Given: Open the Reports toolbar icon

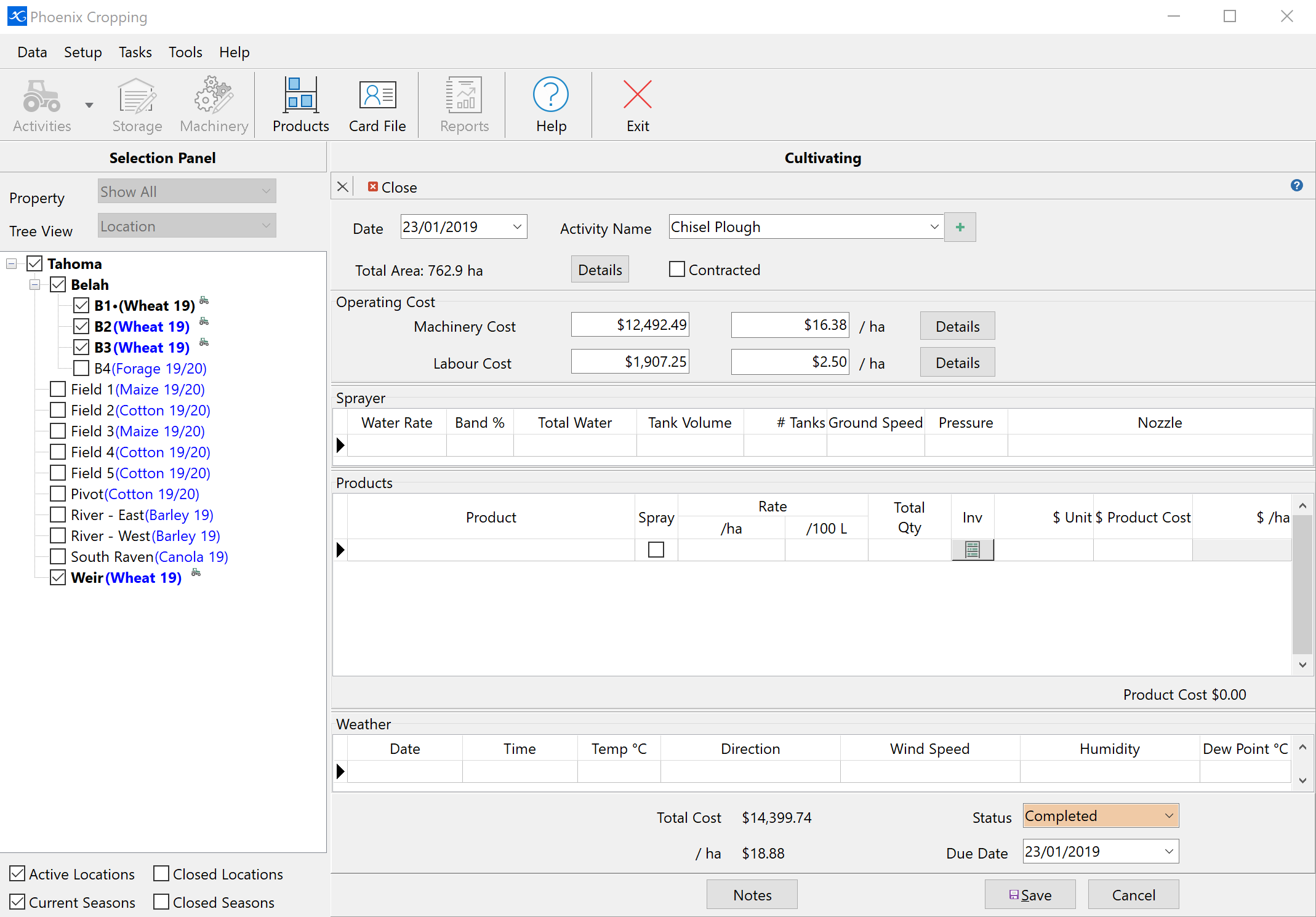Looking at the screenshot, I should pyautogui.click(x=464, y=95).
